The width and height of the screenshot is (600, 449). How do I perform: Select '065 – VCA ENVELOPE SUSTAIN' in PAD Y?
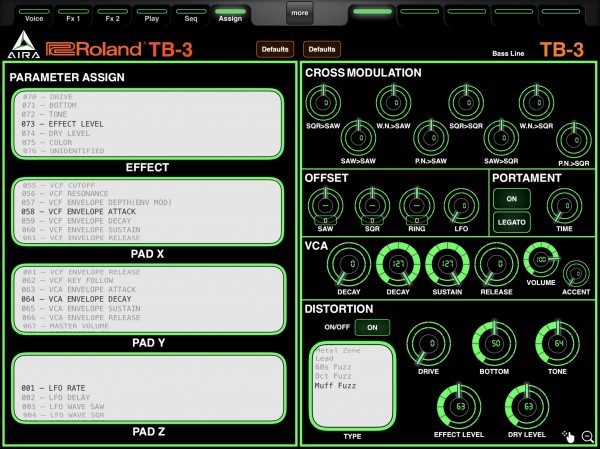tap(81, 309)
